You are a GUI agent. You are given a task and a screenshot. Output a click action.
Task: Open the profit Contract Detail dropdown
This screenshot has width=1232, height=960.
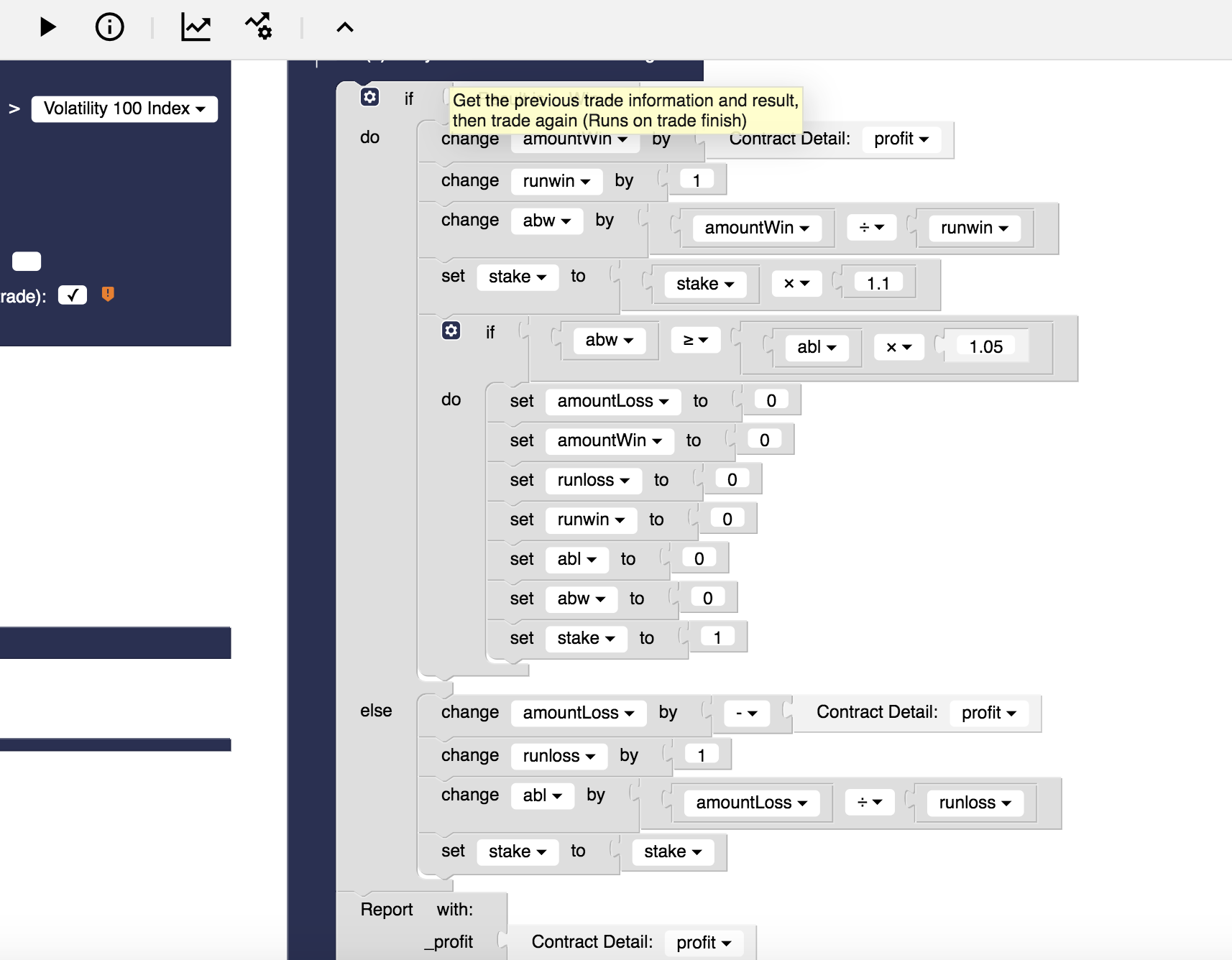point(902,139)
